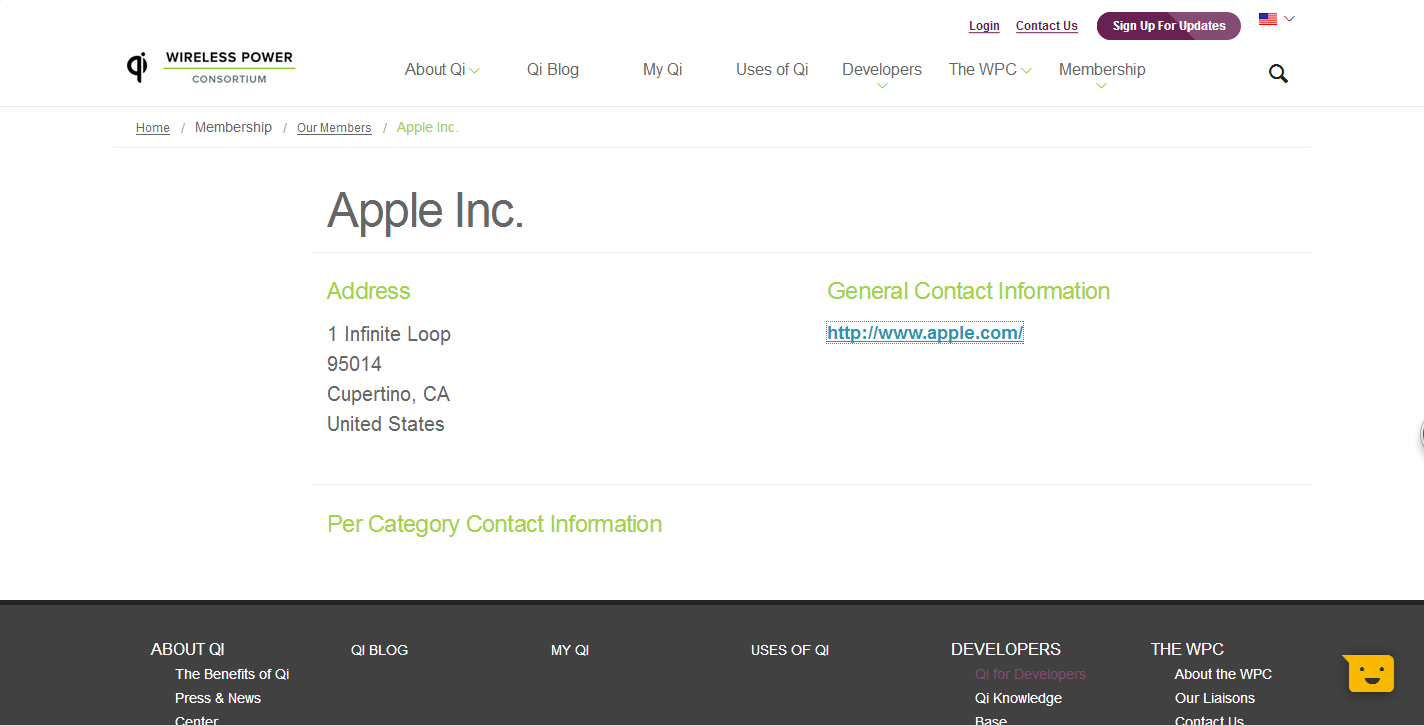
Task: Click footer QI BLOG link
Action: (380, 650)
